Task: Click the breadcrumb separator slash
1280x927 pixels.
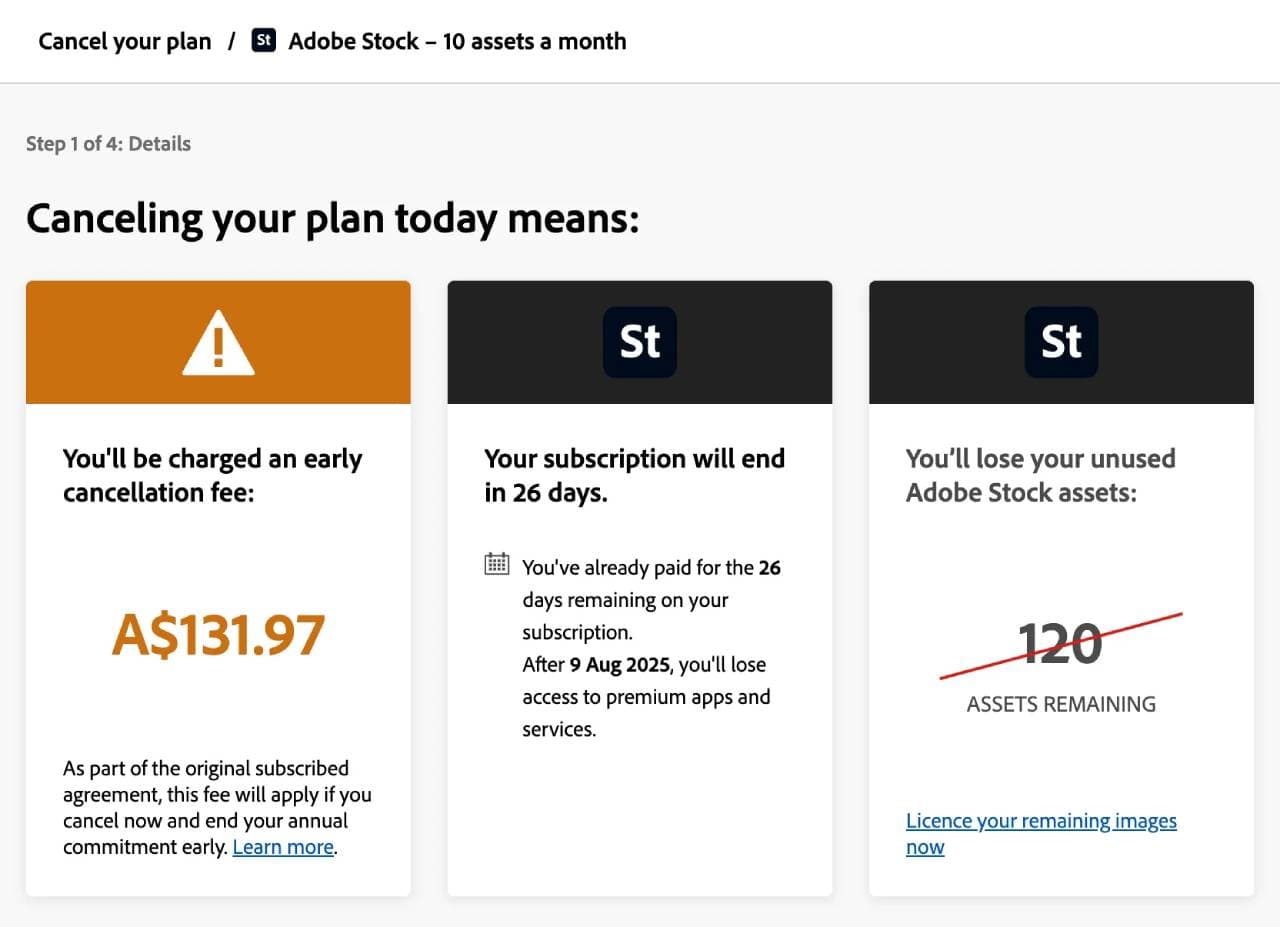Action: [x=232, y=41]
